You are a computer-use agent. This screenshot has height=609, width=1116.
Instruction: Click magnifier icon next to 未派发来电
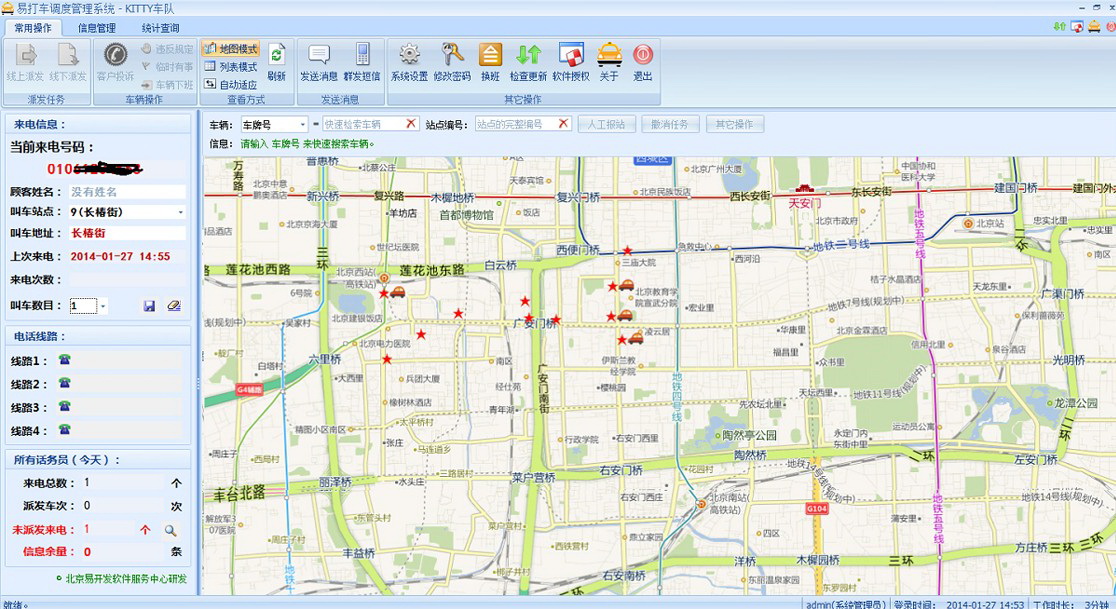170,530
